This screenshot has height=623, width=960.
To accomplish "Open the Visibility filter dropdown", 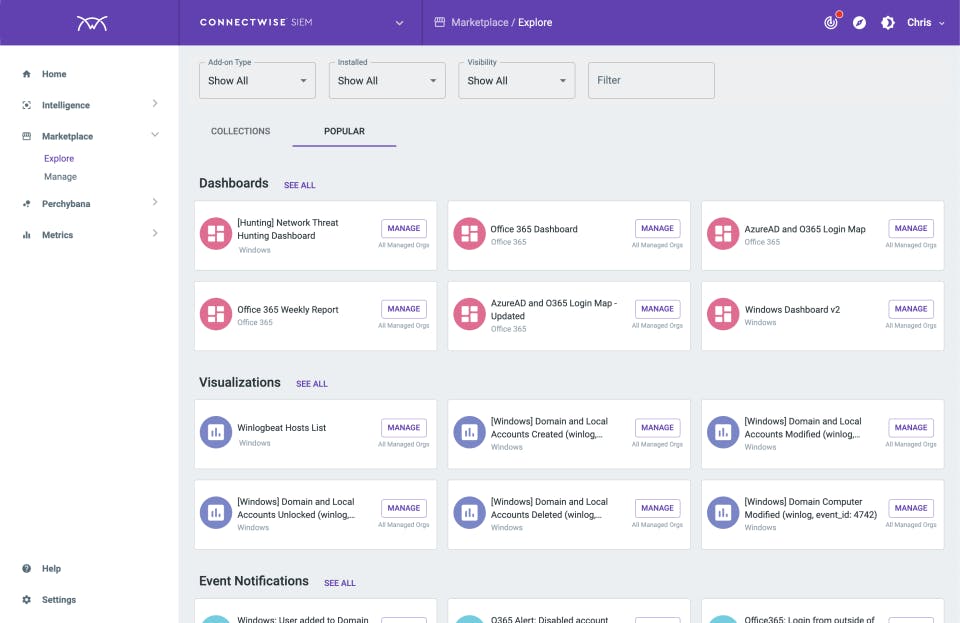I will click(517, 80).
